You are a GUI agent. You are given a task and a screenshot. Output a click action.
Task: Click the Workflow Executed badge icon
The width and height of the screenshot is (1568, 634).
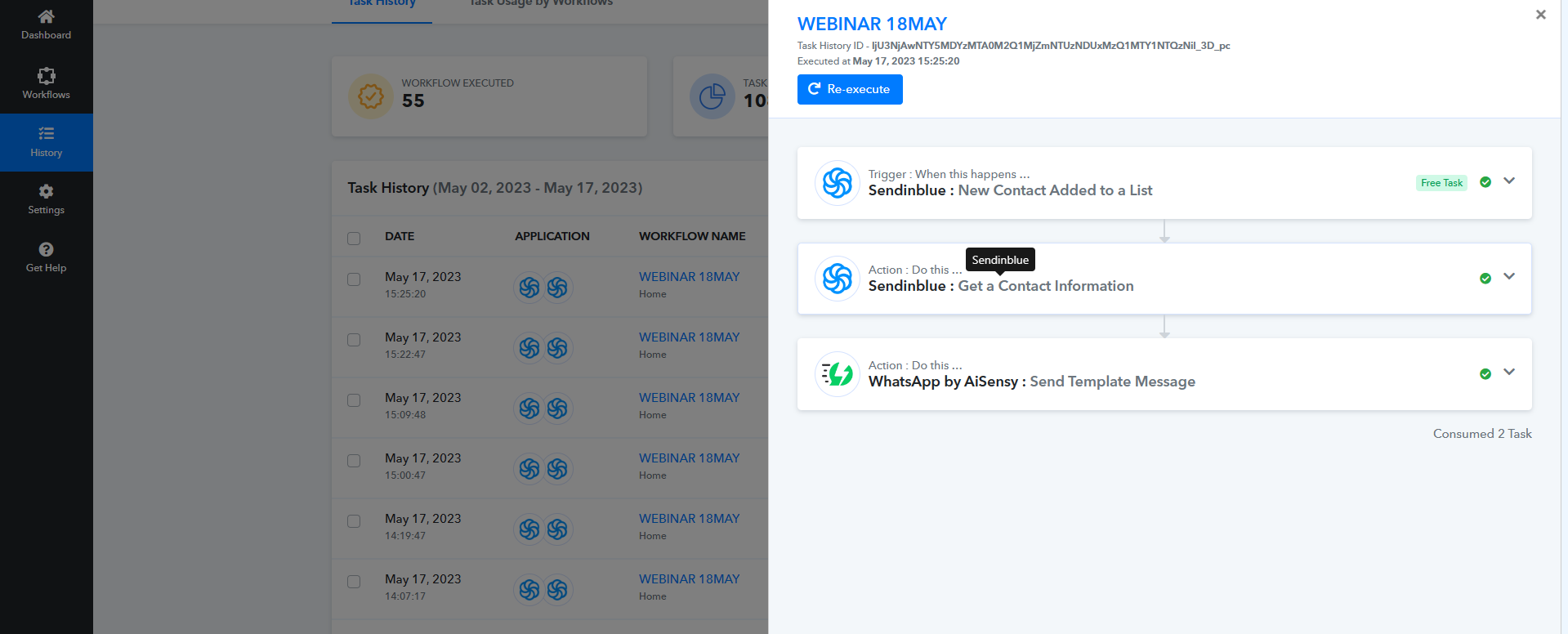[x=371, y=96]
